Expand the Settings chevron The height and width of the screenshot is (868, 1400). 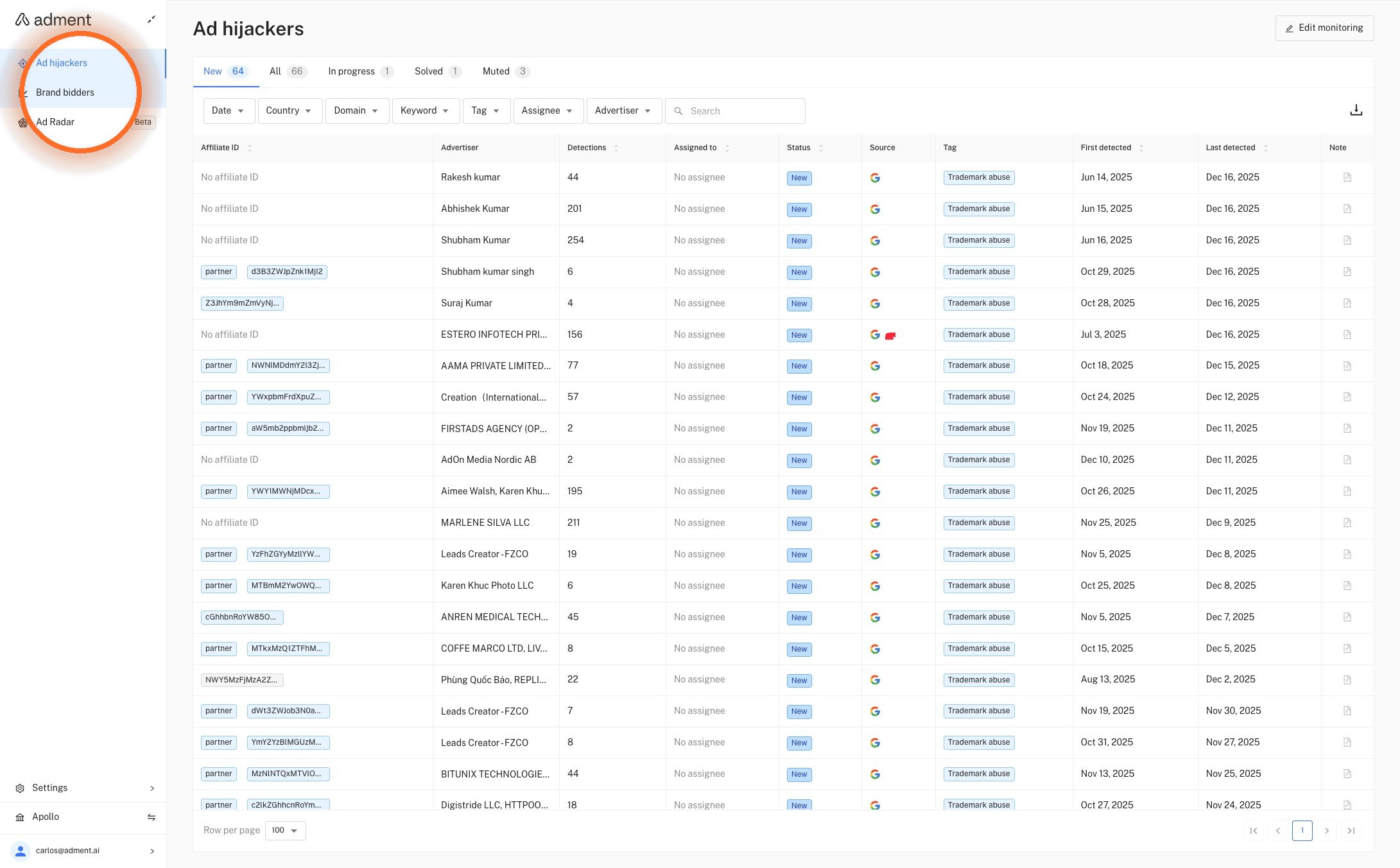tap(152, 788)
